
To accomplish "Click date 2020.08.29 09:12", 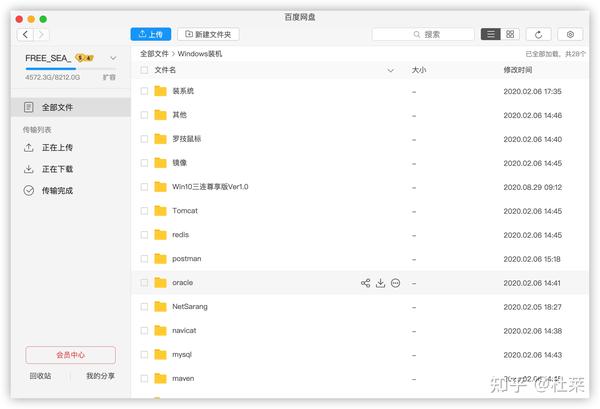I will (x=533, y=187).
